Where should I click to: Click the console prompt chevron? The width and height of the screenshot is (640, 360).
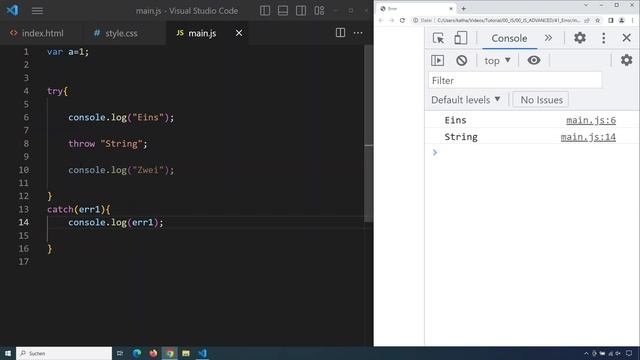coord(435,153)
